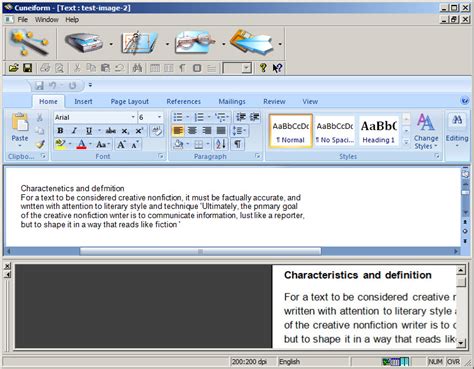Toggle Align Text Left
Viewport: 474px width, 369px height.
point(178,131)
